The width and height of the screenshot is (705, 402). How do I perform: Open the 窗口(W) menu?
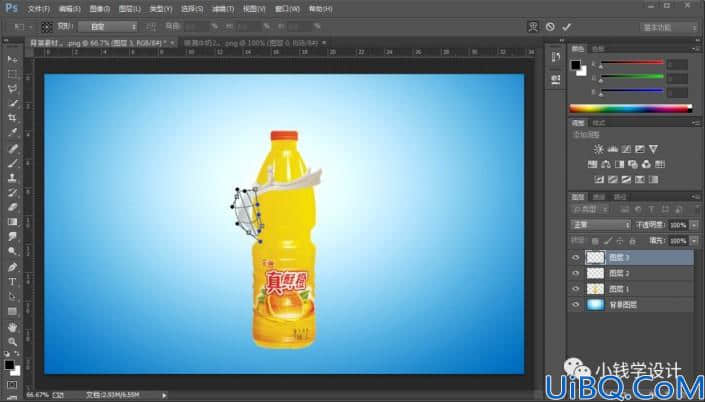(x=287, y=9)
